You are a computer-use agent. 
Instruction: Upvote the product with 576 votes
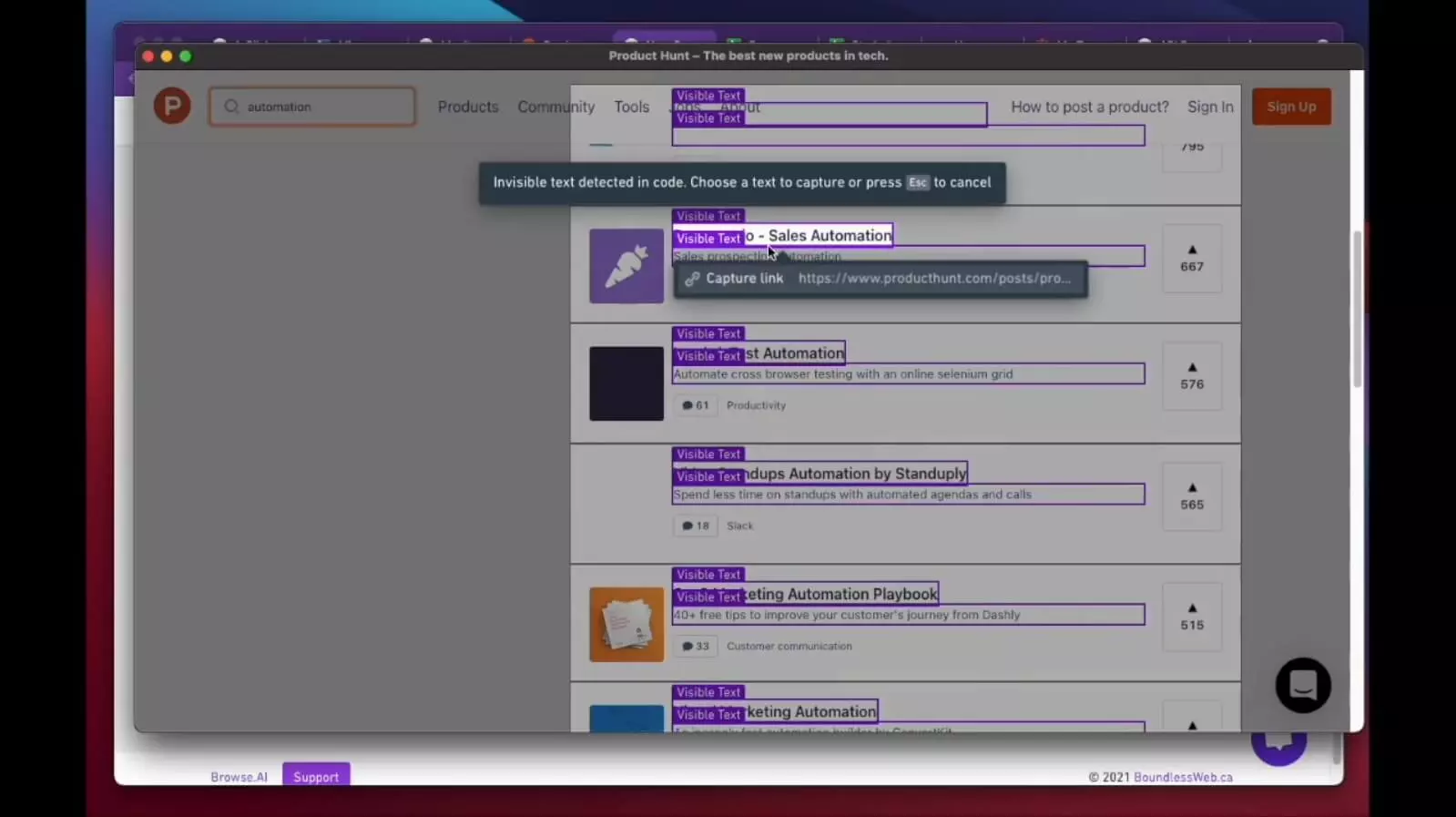click(x=1192, y=376)
